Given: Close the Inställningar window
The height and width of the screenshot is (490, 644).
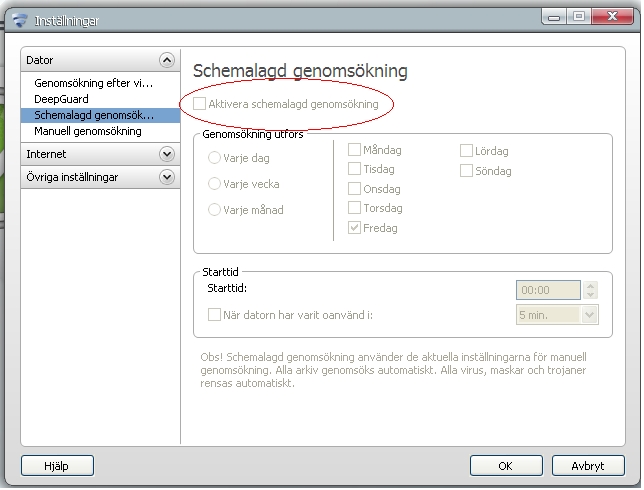Looking at the screenshot, I should (x=612, y=16).
